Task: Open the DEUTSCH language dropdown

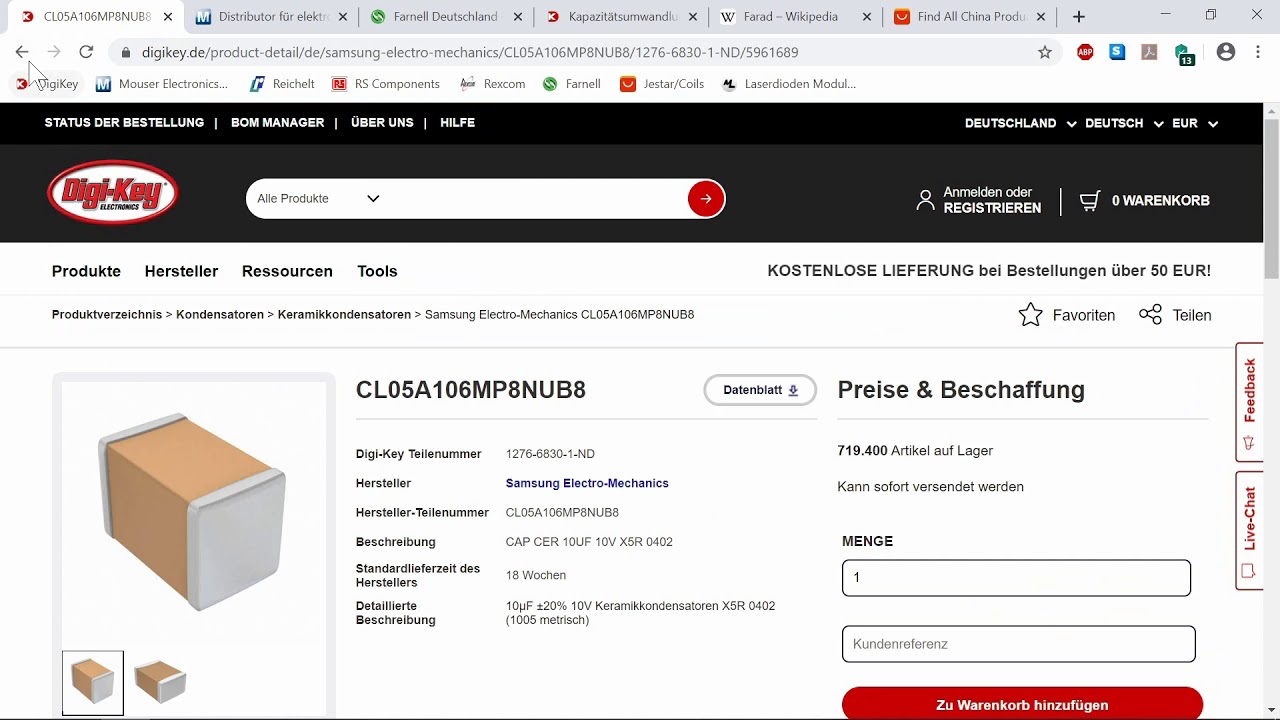Action: click(x=1124, y=123)
